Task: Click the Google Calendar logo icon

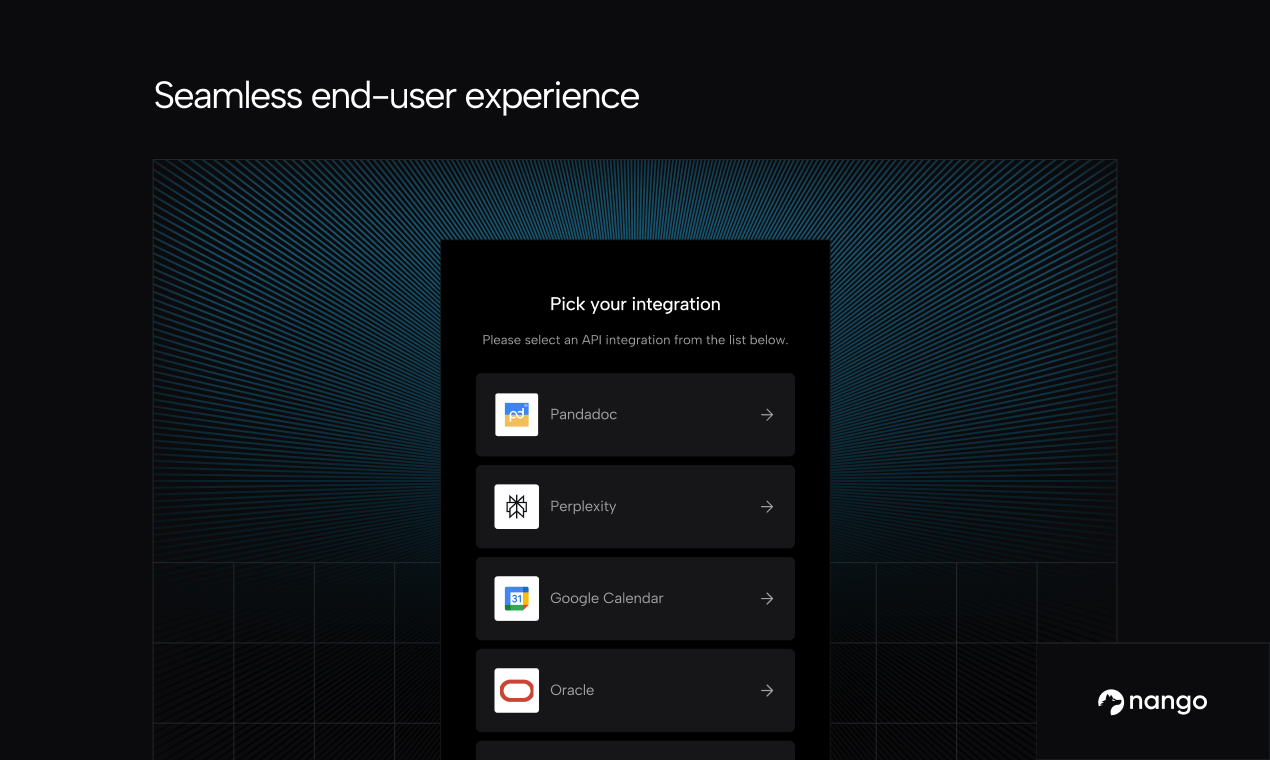Action: tap(517, 599)
